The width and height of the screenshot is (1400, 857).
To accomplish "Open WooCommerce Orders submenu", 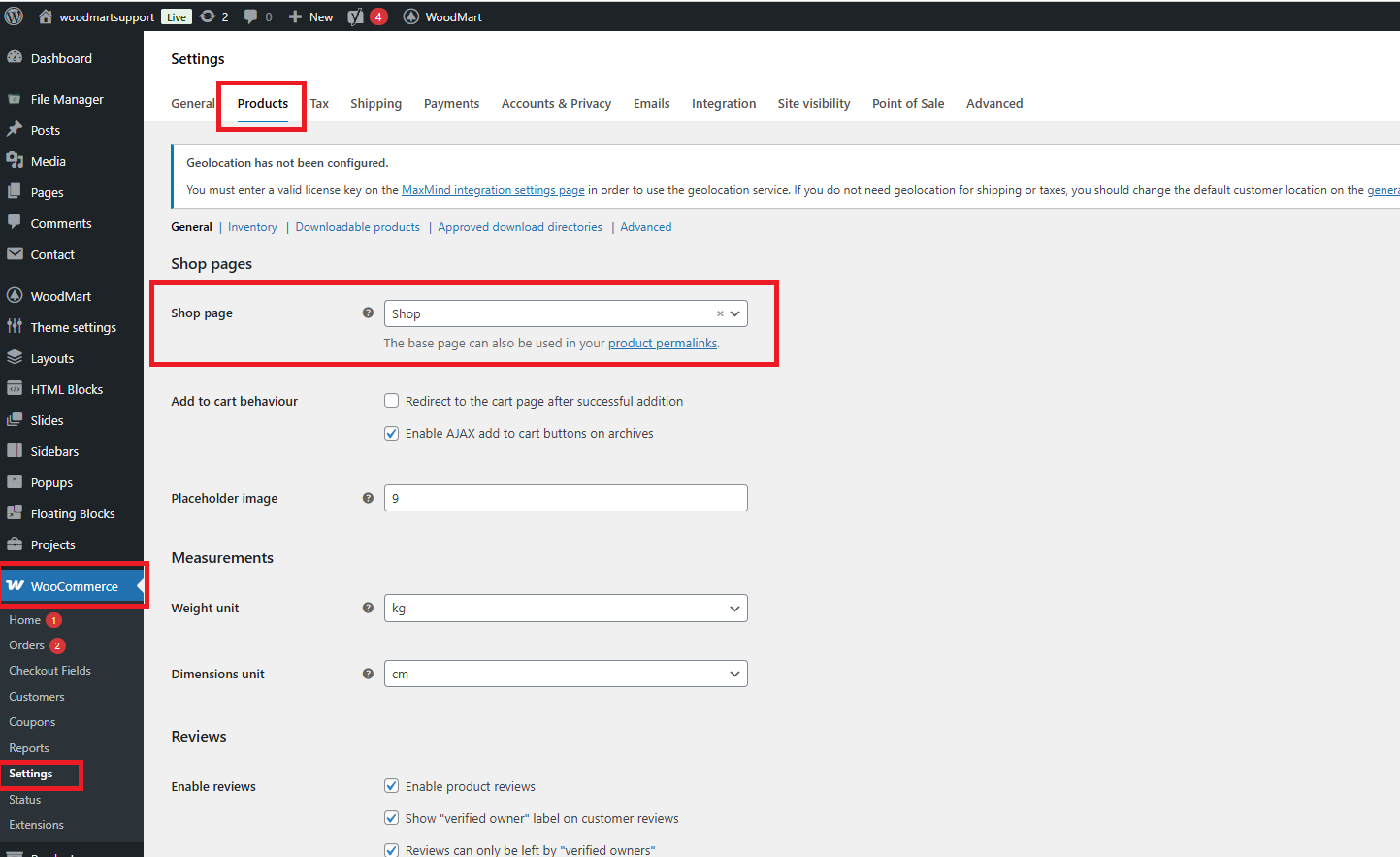I will (x=26, y=645).
